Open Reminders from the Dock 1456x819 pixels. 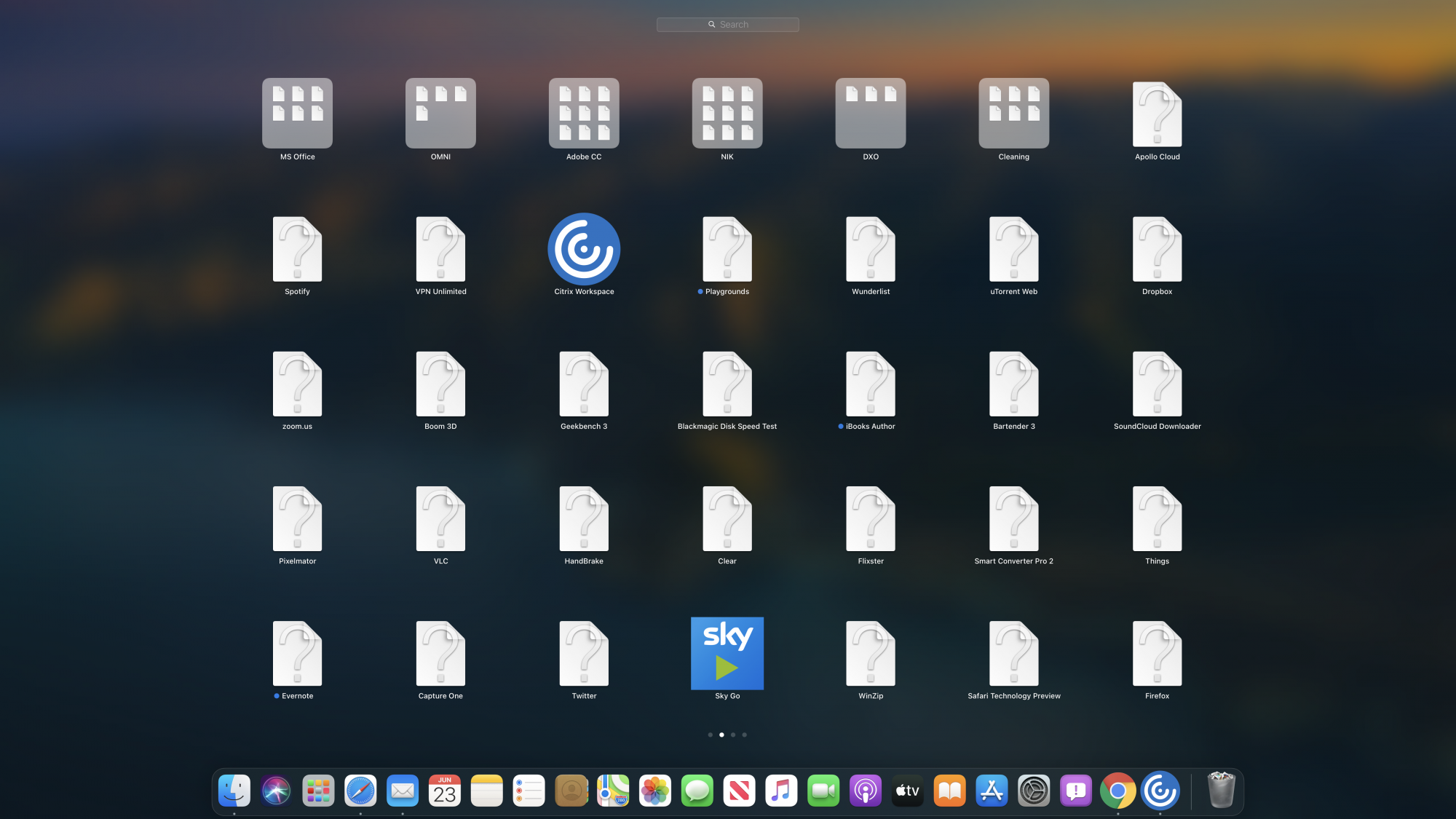529,791
